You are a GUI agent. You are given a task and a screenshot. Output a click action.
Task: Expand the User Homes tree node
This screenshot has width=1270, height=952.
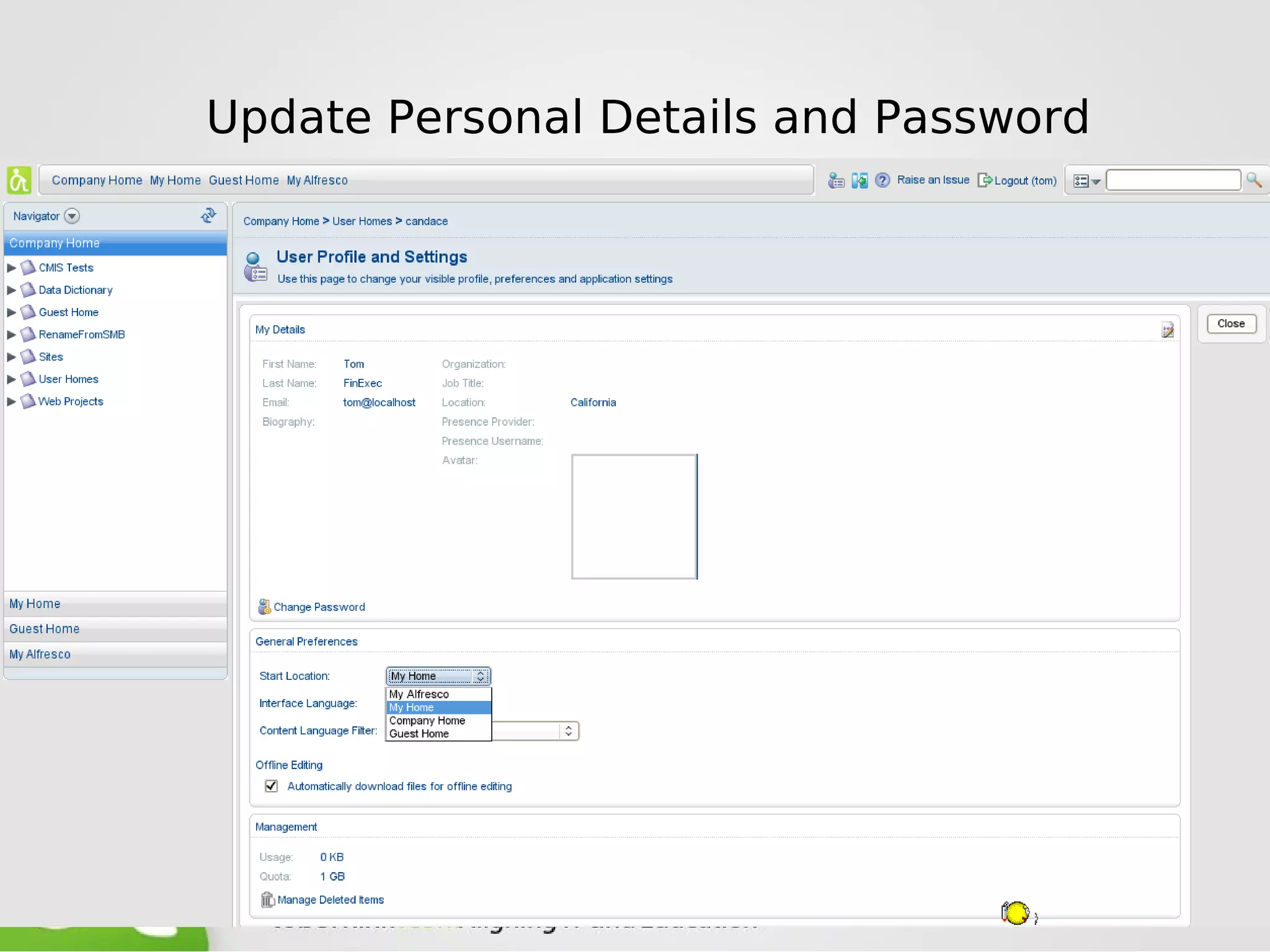coord(11,379)
